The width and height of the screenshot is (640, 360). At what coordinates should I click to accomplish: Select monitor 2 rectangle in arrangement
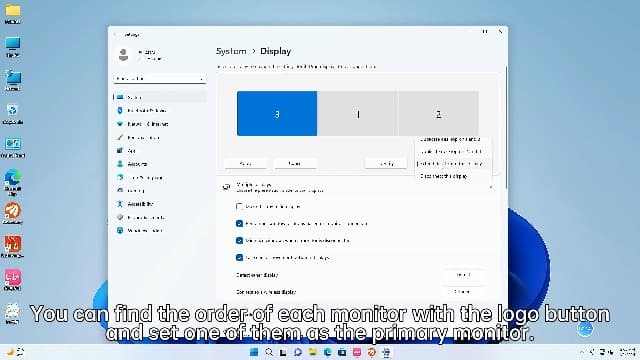click(438, 113)
